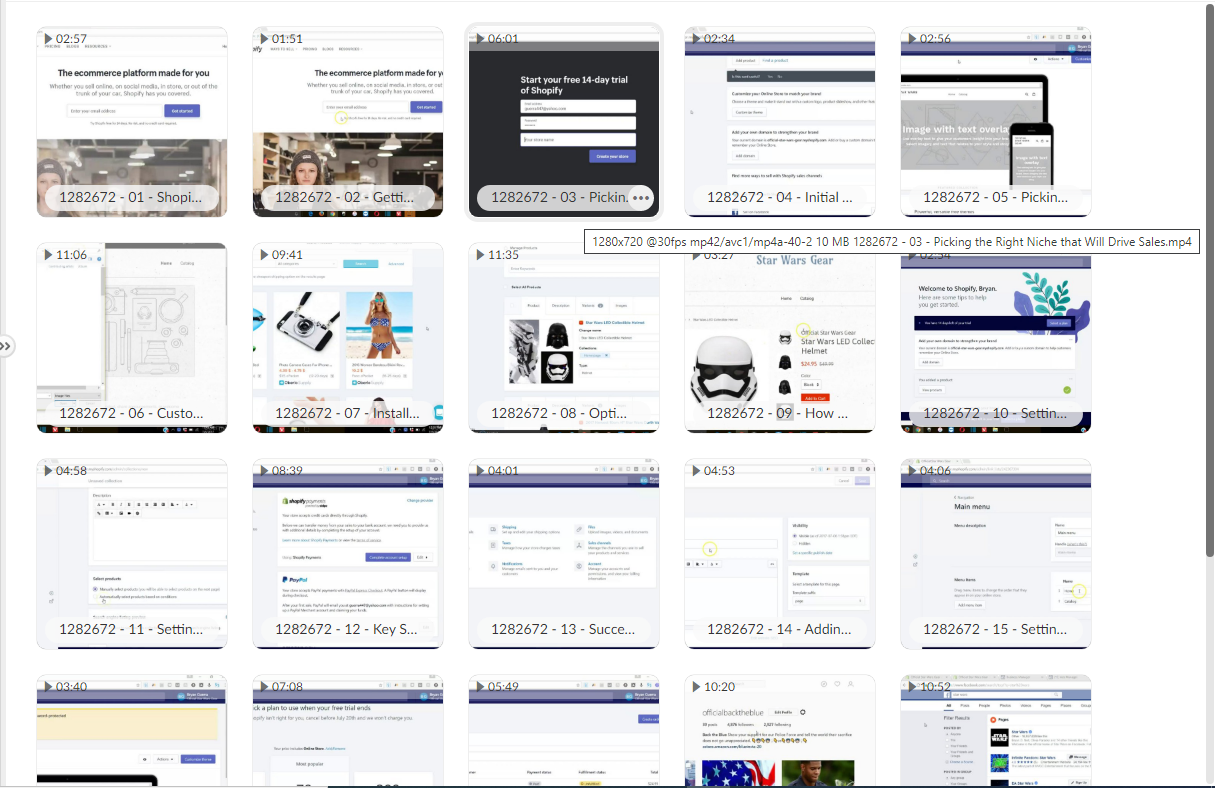Open the three-dots menu on video 03
Viewport: 1215px width, 788px height.
pyautogui.click(x=641, y=198)
